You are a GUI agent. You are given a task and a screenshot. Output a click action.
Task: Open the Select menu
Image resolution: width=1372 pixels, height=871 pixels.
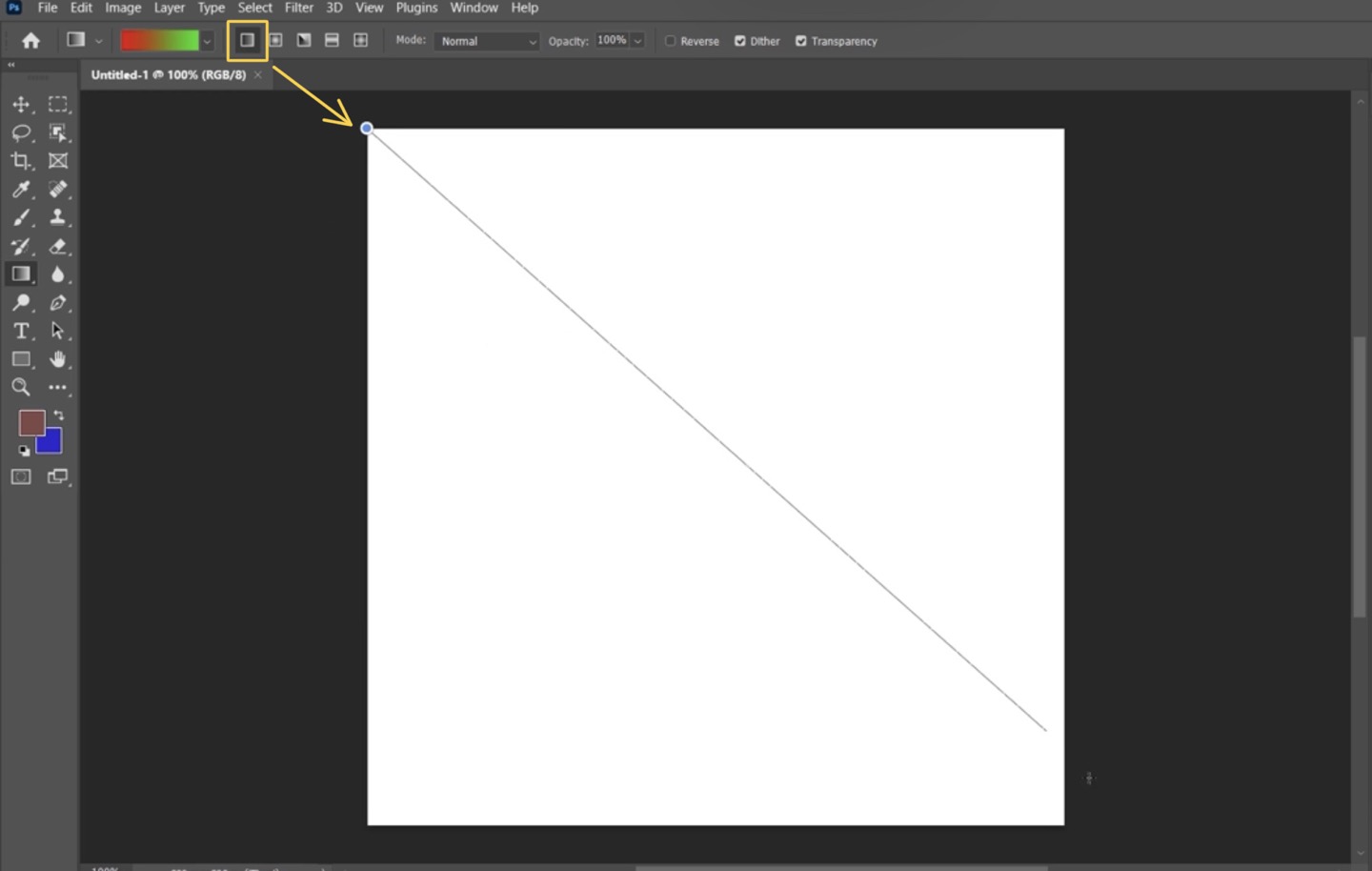click(254, 8)
